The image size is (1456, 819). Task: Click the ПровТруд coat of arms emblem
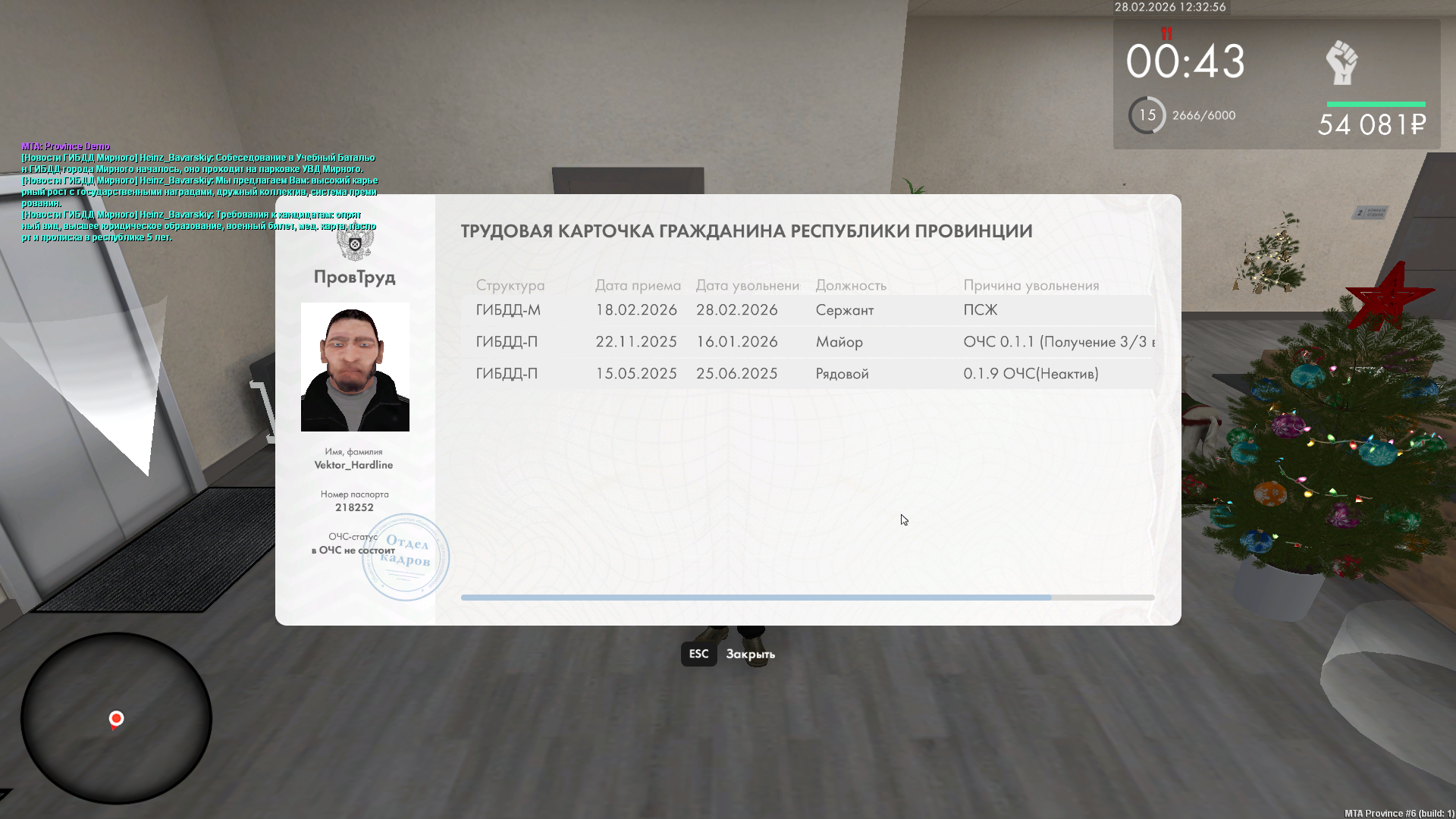354,245
